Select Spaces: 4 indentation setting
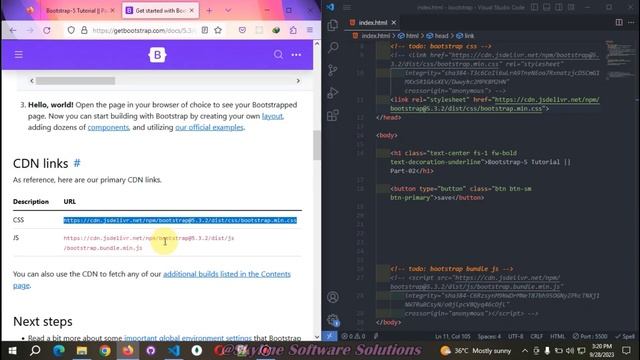Viewport: 640px width, 360px height. (x=489, y=336)
